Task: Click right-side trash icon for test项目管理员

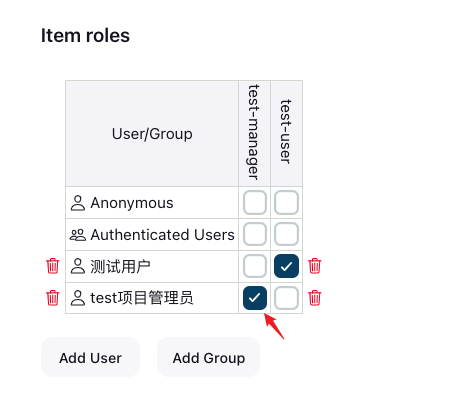Action: pos(315,298)
